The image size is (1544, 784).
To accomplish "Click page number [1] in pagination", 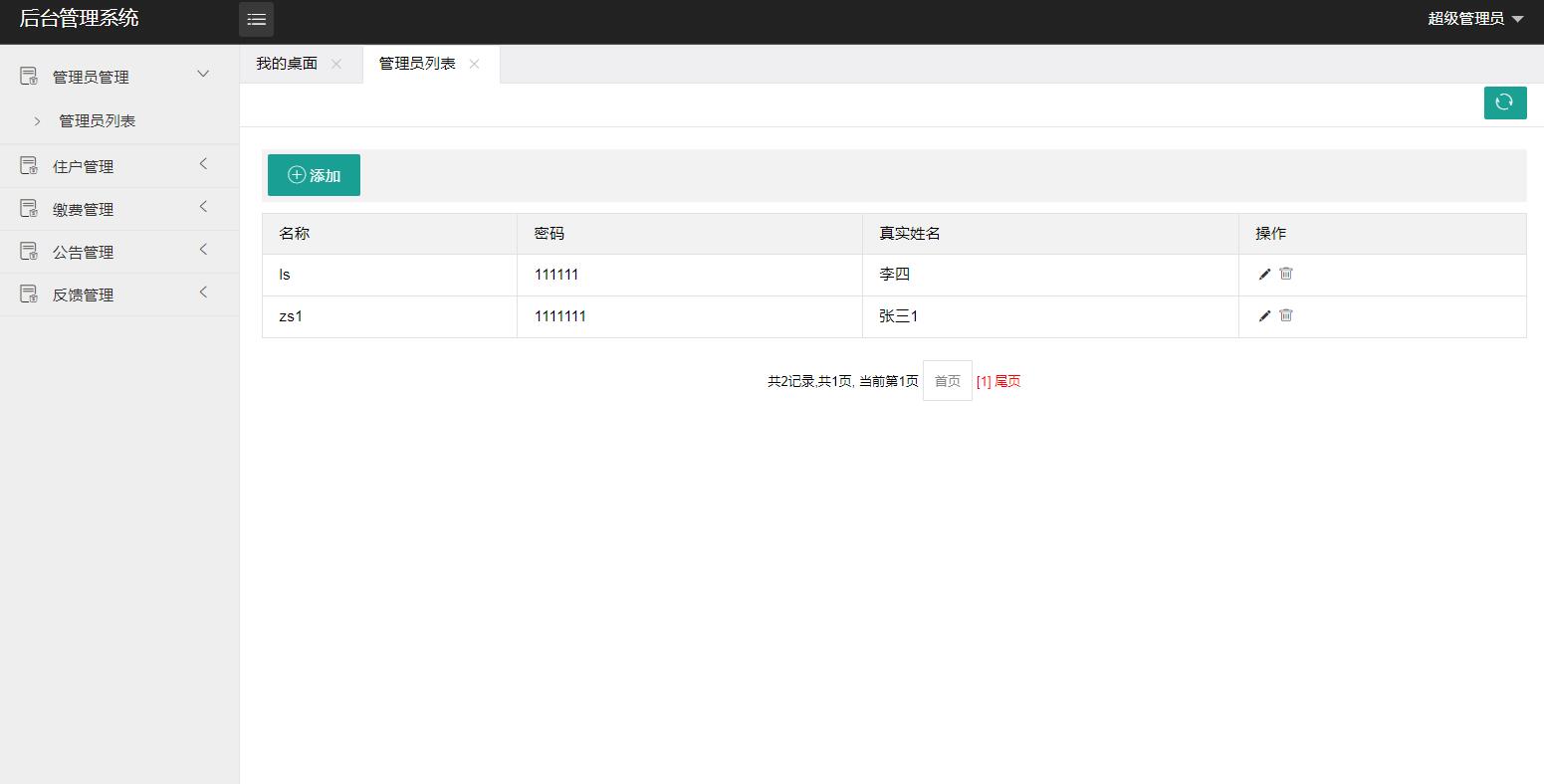I will click(983, 380).
